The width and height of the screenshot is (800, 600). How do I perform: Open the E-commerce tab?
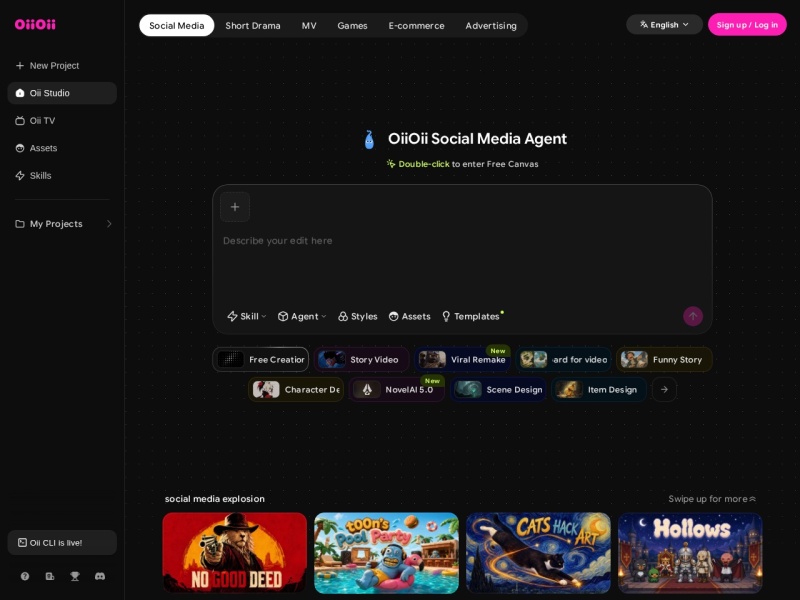[416, 26]
